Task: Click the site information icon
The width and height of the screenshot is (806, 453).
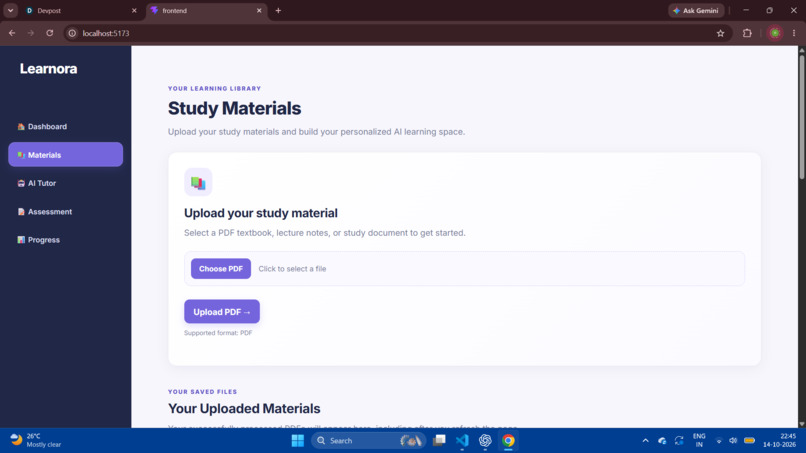Action: 72,33
